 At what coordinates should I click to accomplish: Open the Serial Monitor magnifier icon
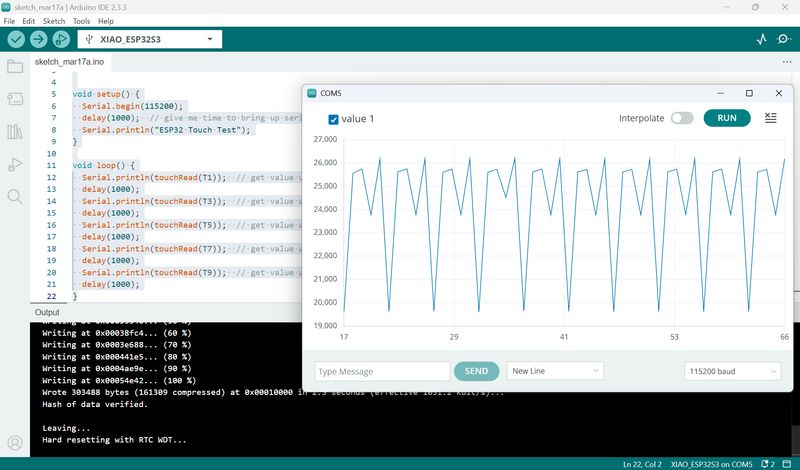[783, 39]
